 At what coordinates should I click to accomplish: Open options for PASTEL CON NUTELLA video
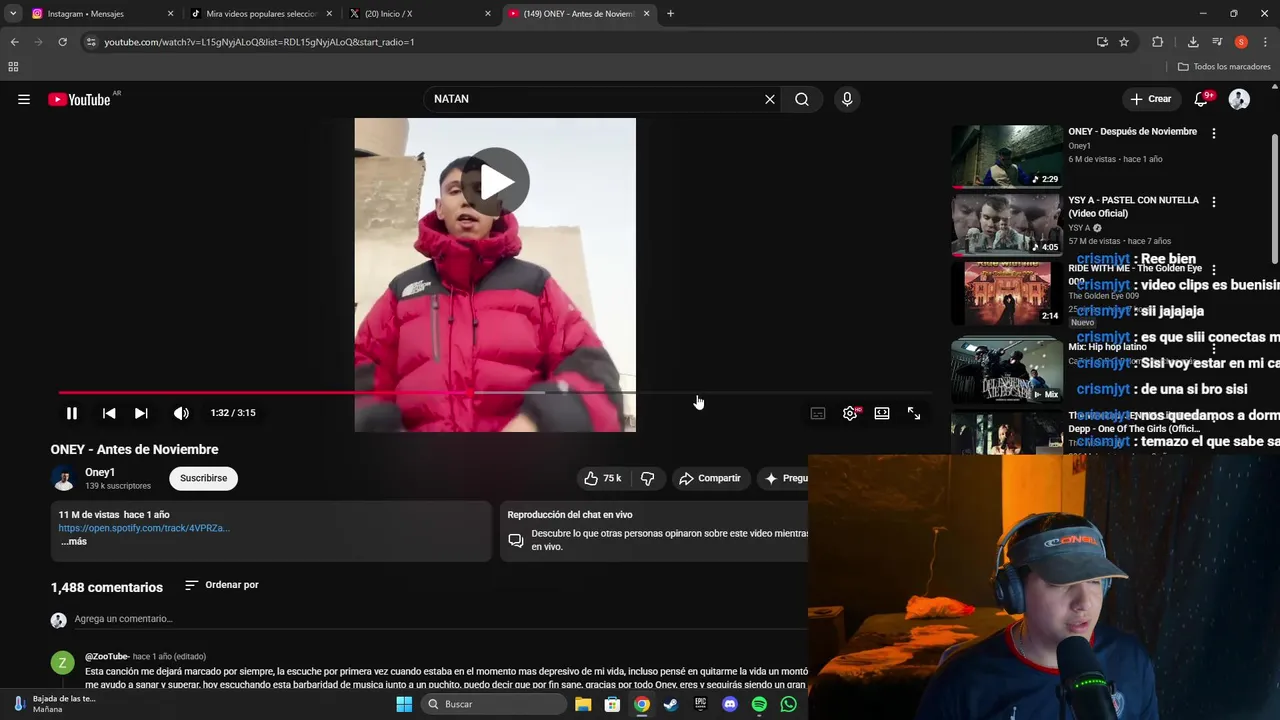1214,201
